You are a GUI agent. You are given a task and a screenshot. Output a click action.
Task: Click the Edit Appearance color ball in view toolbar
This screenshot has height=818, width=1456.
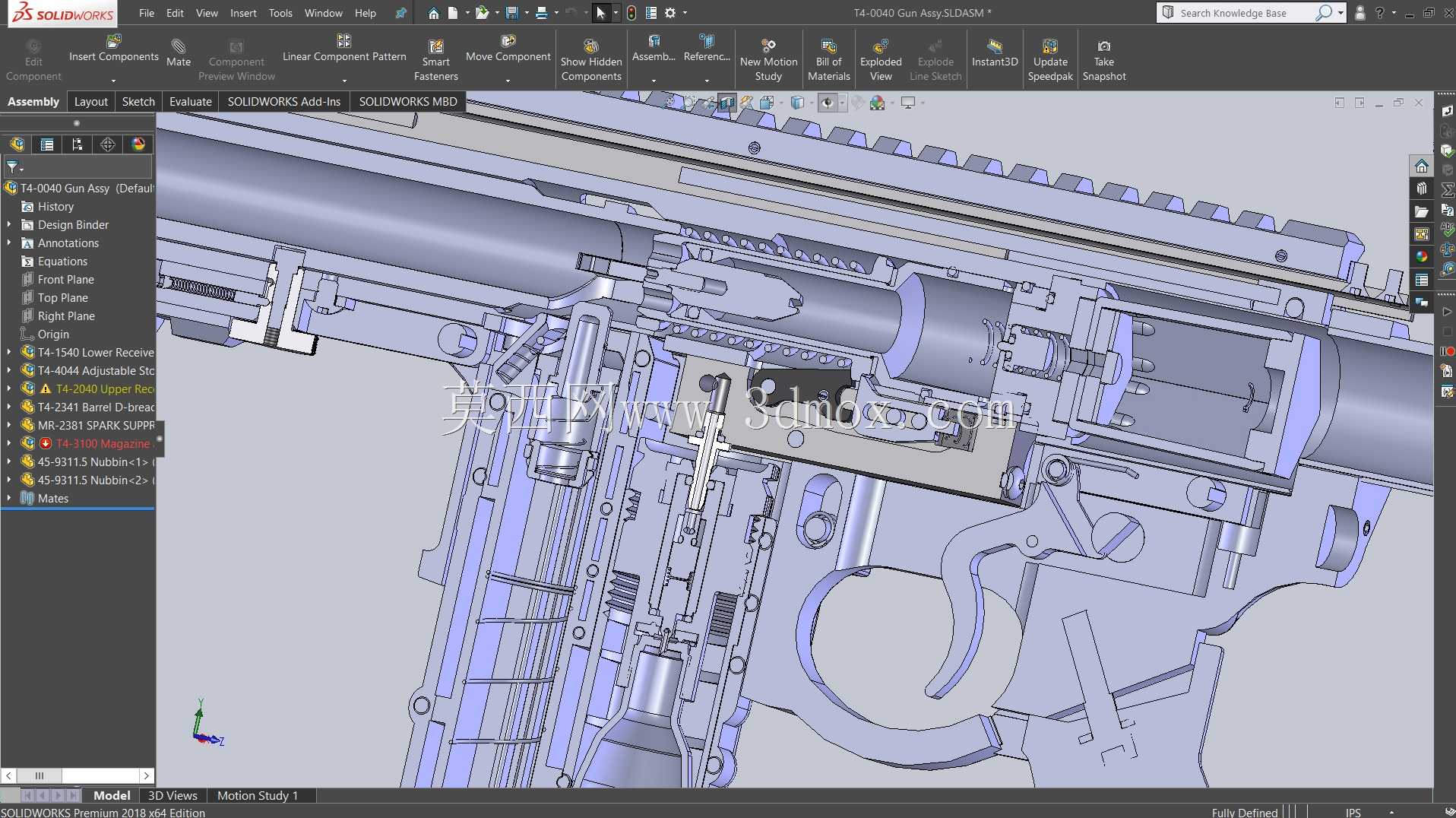point(878,103)
